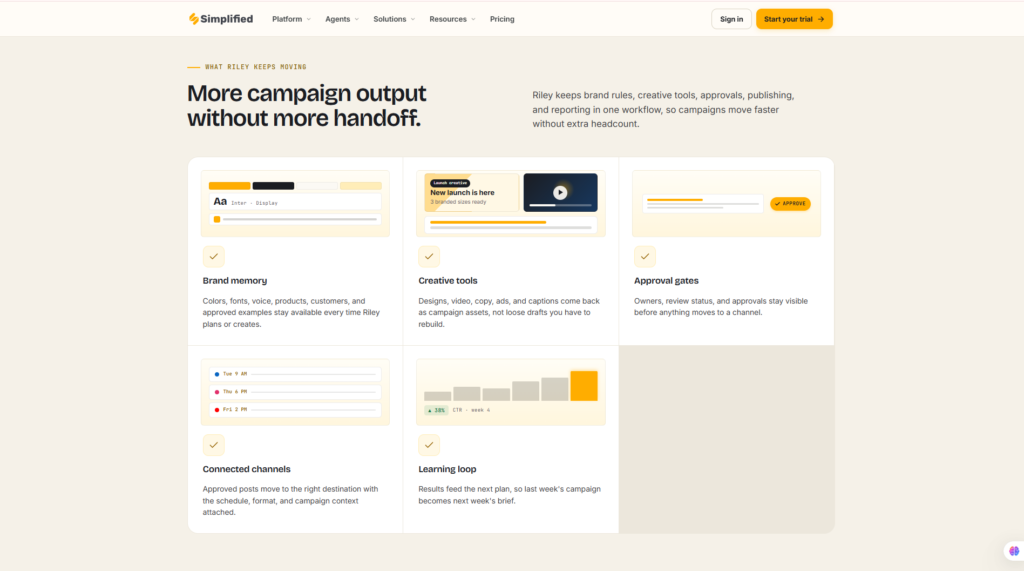
Task: Click the Thu 6 PM schedule row
Action: click(295, 392)
